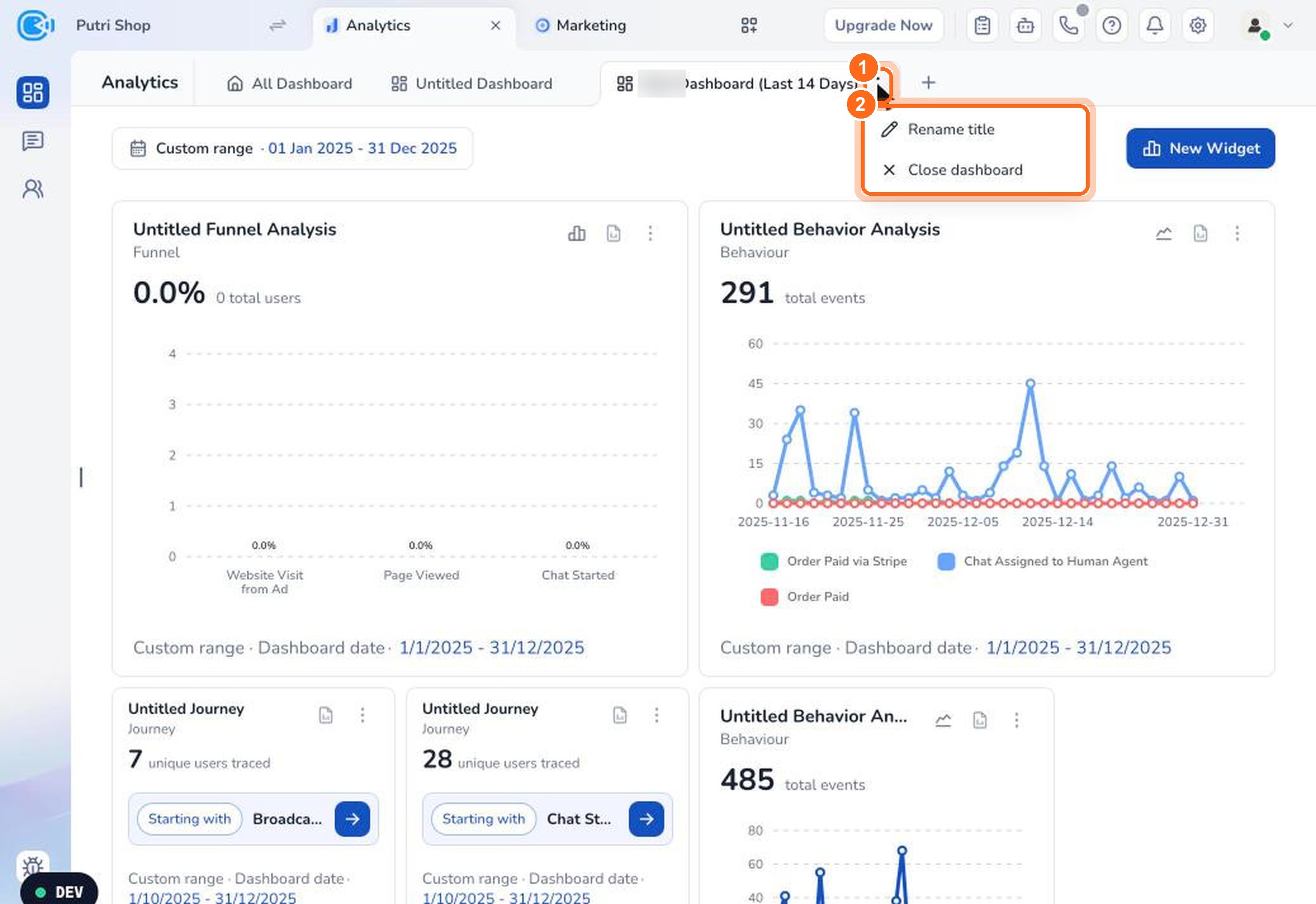Export Untitled Funnel Analysis report file icon
The width and height of the screenshot is (1316, 904).
pos(614,233)
